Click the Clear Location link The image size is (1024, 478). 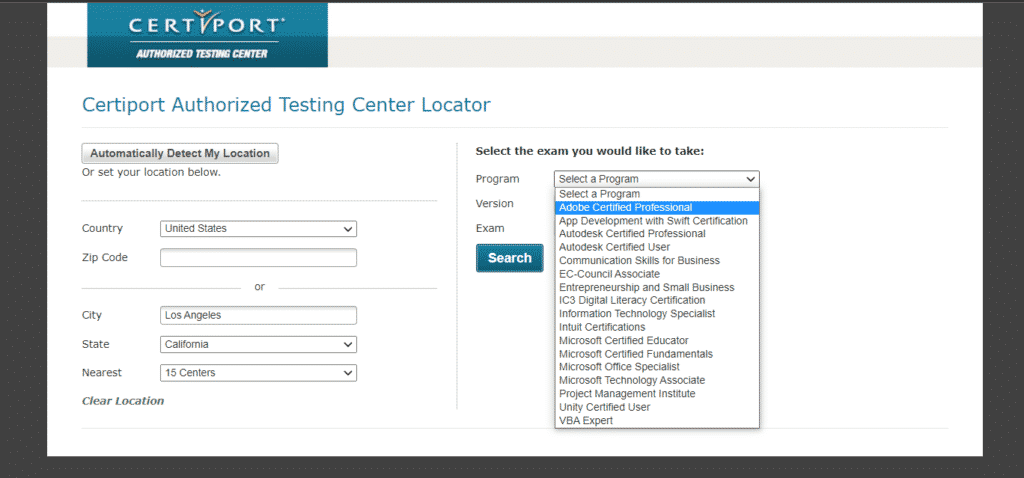pyautogui.click(x=123, y=401)
